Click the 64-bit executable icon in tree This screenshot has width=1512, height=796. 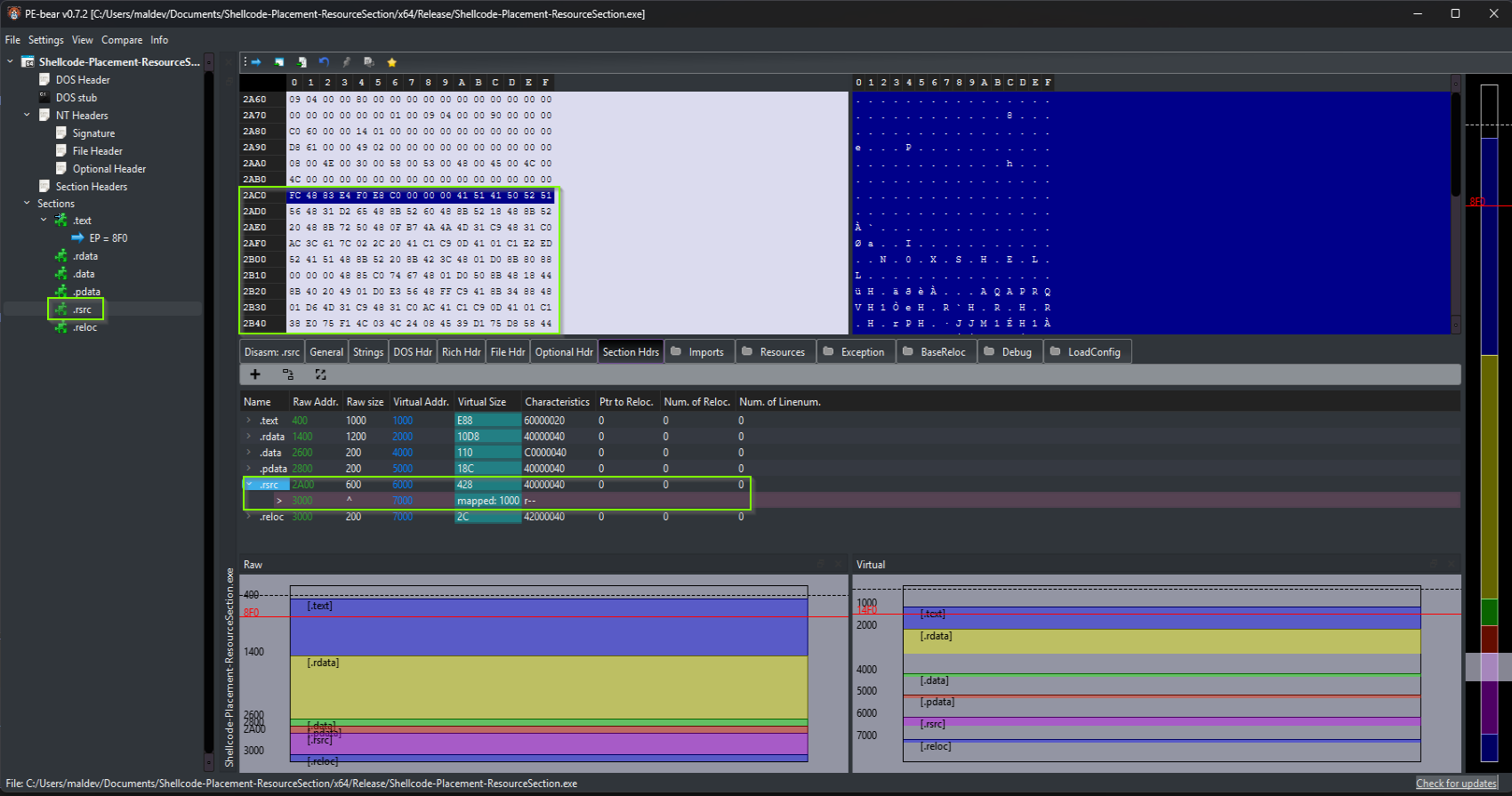point(28,62)
